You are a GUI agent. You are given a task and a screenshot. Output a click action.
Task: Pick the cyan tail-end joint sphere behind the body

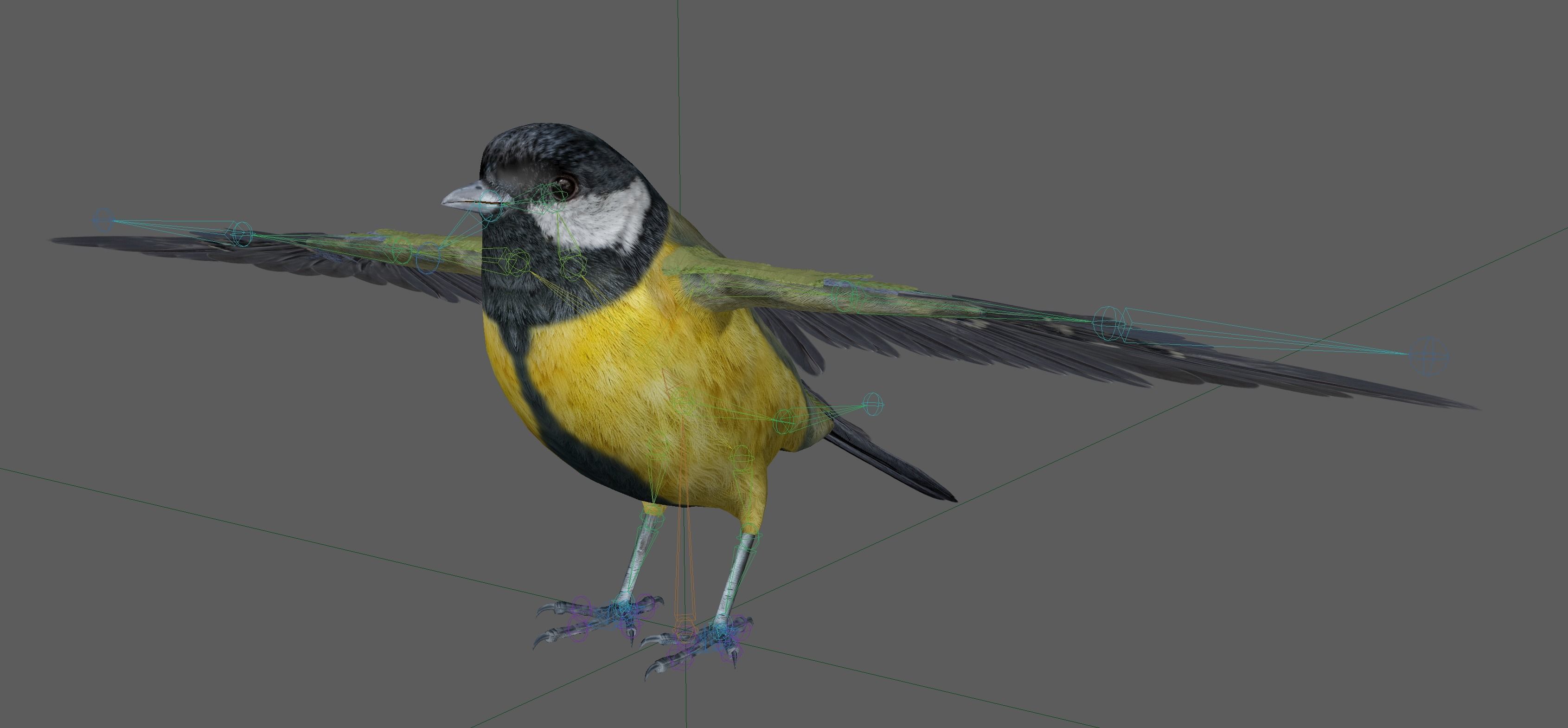coord(873,404)
